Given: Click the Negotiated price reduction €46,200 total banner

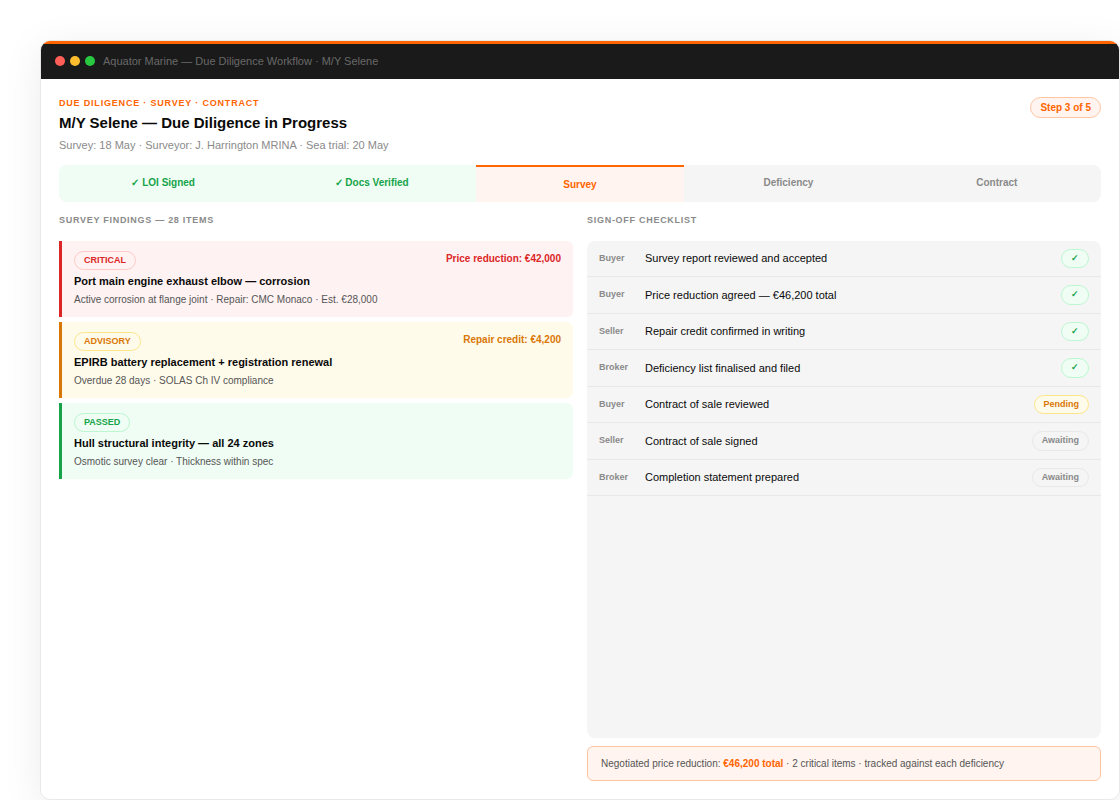Looking at the screenshot, I should (x=844, y=764).
